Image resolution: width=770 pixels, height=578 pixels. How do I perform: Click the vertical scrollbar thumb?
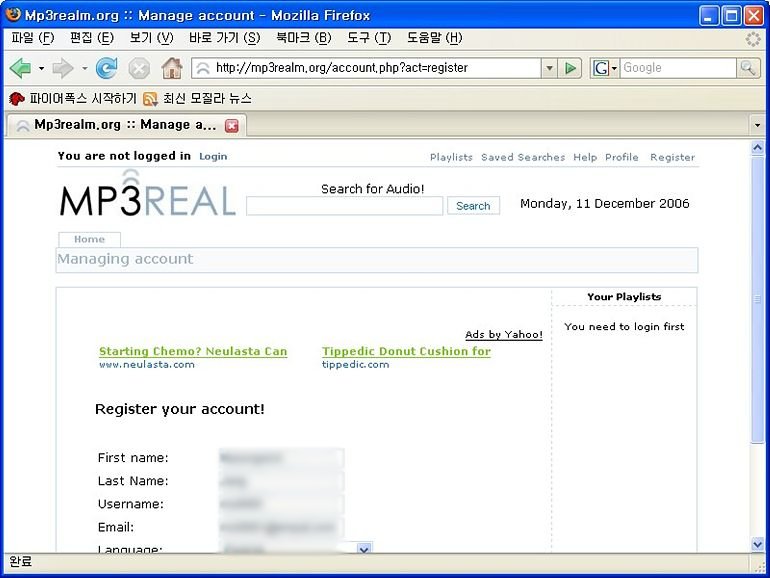(x=757, y=300)
